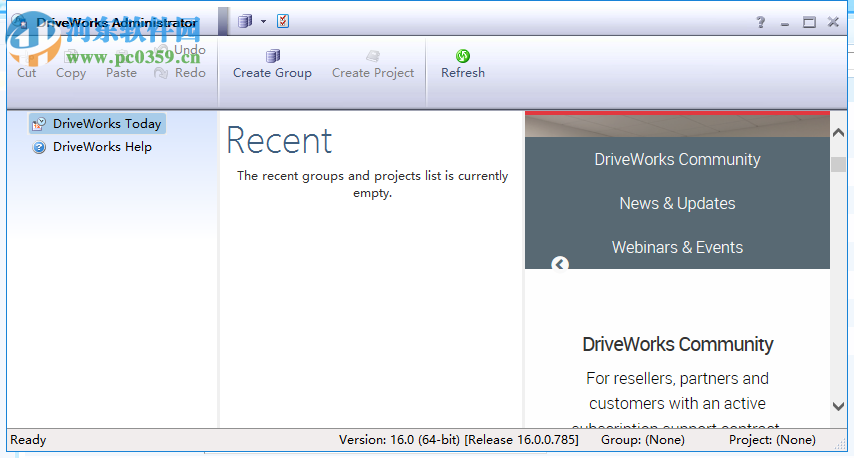Click the DriveWorks Today calendar icon
854x458 pixels.
(39, 124)
